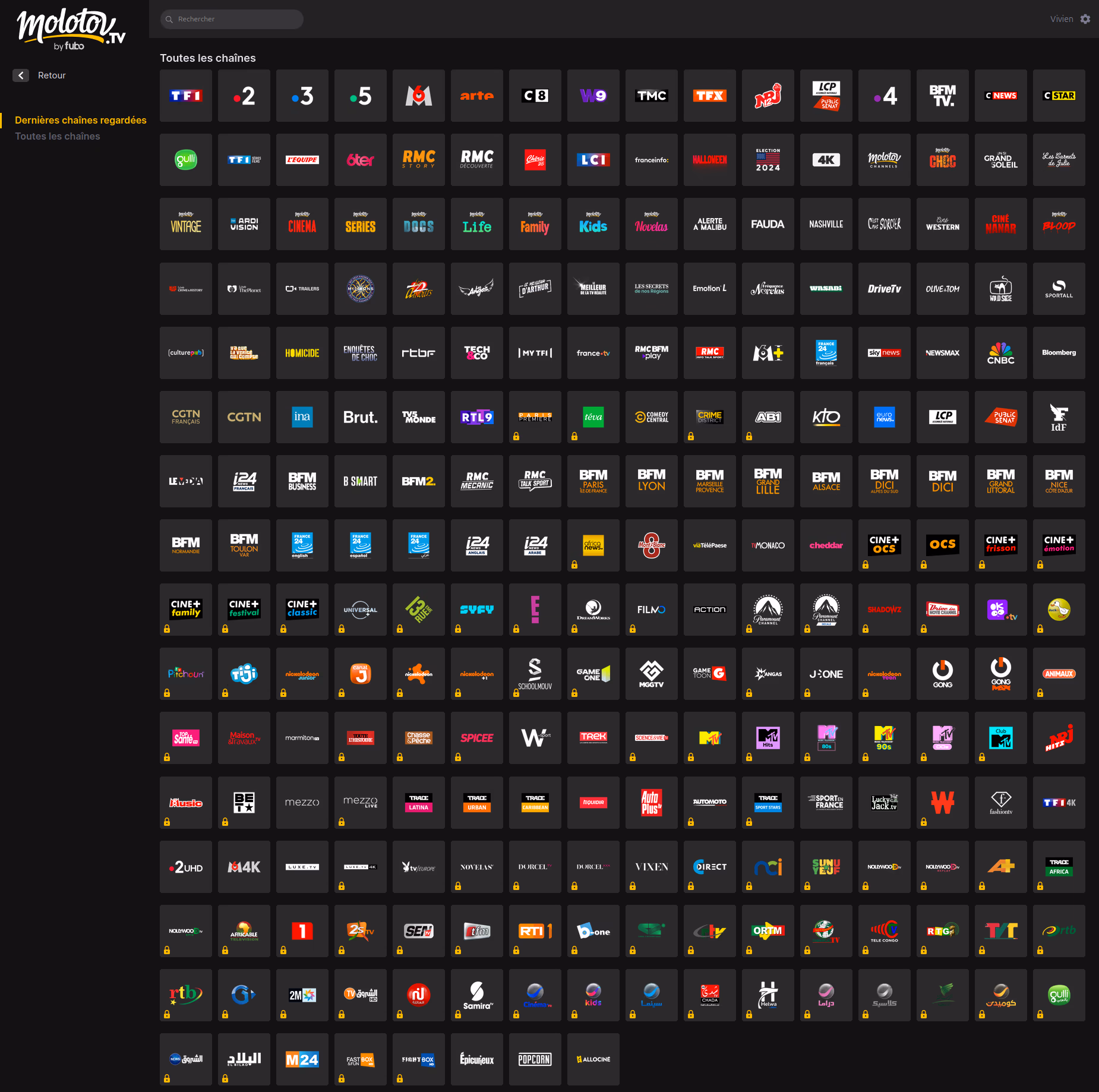Open the Trek channel tile
1099x1092 pixels.
(593, 738)
